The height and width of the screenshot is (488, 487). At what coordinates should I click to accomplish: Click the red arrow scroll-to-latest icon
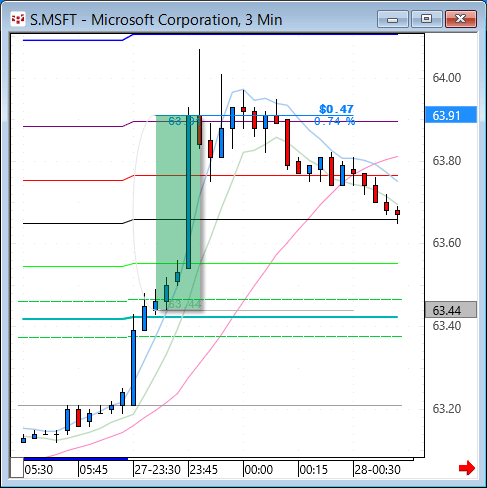[x=467, y=468]
